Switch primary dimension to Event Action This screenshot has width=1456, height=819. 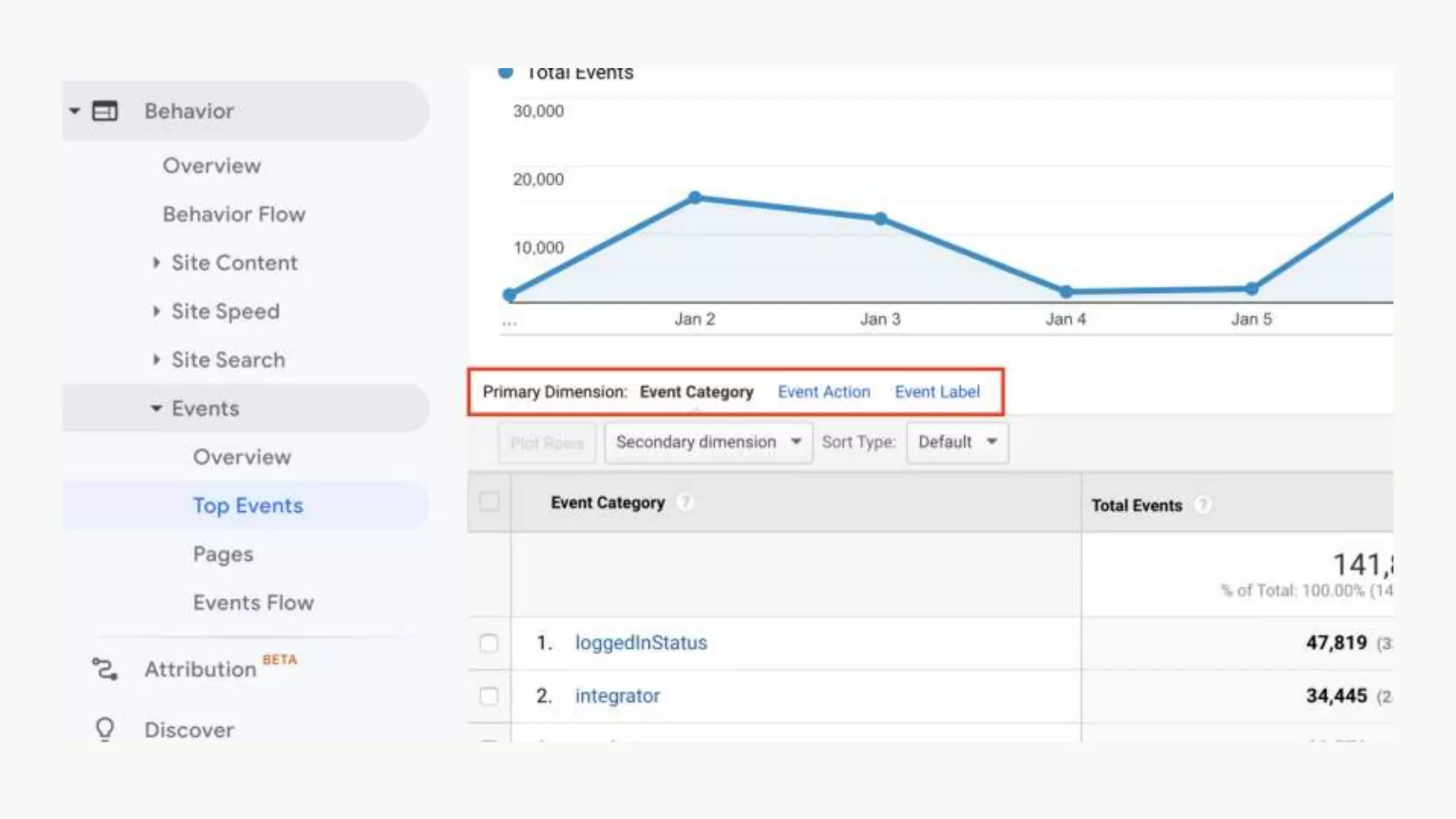(x=823, y=392)
